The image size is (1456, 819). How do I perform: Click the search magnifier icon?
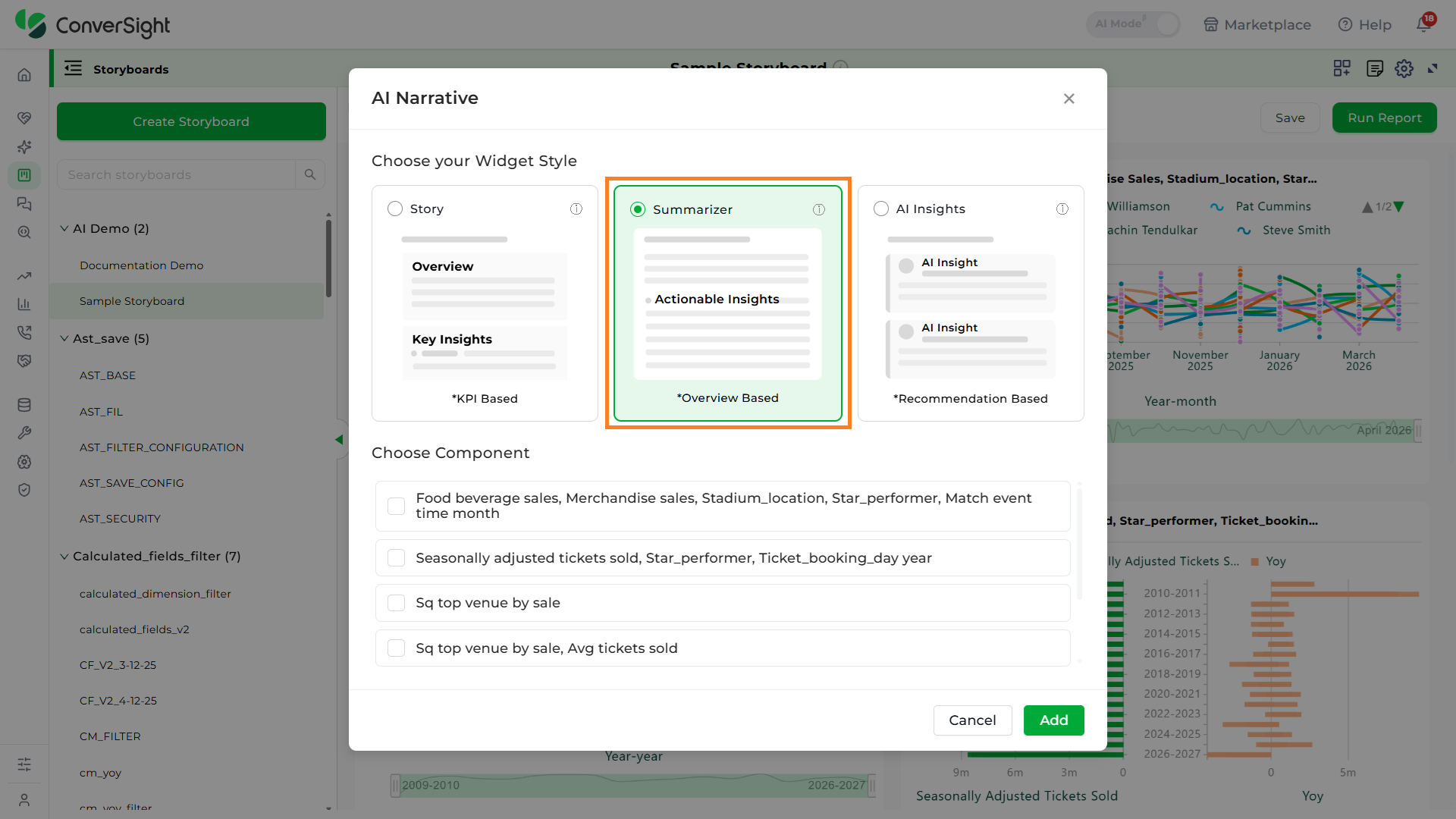point(310,174)
